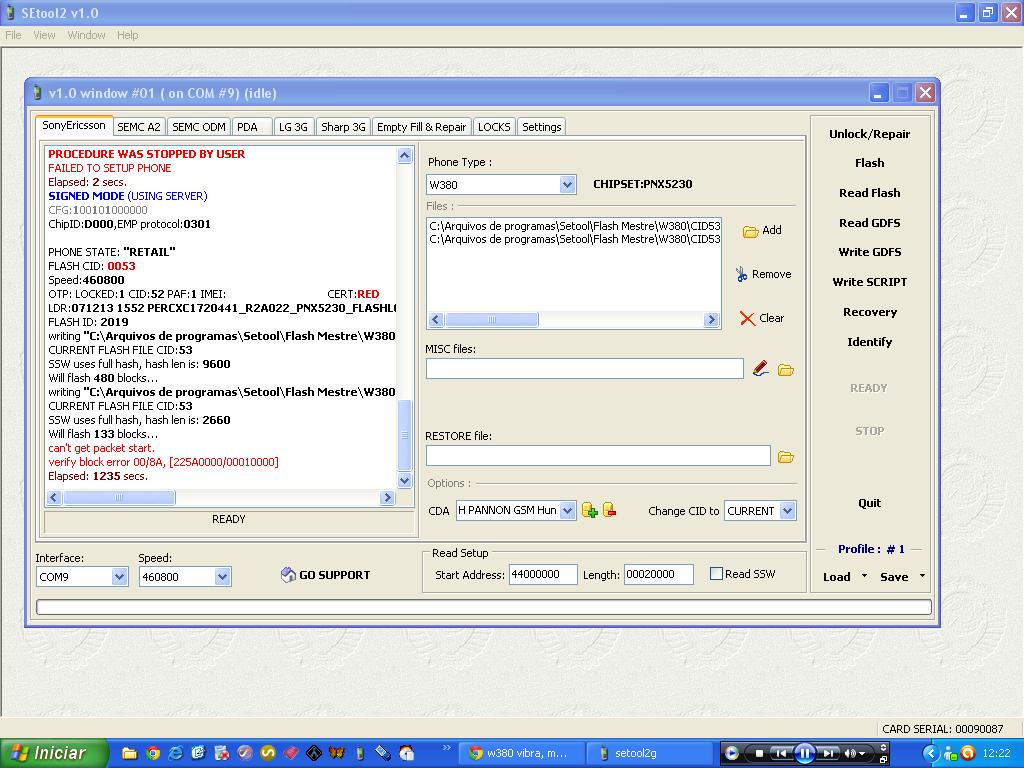Open the Help menu

pos(127,35)
